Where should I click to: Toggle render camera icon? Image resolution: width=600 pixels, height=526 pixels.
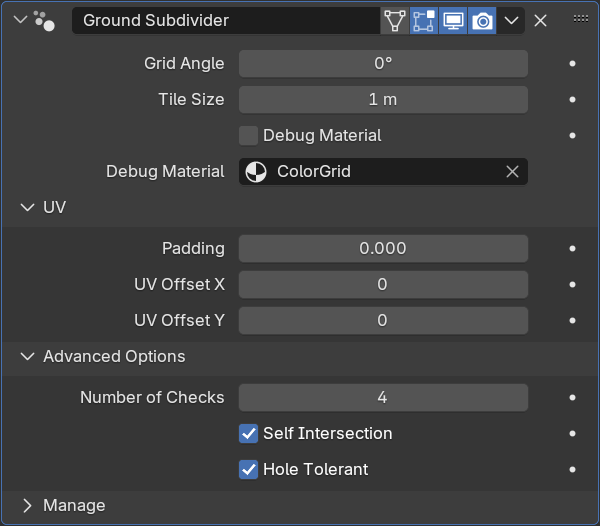pyautogui.click(x=482, y=21)
